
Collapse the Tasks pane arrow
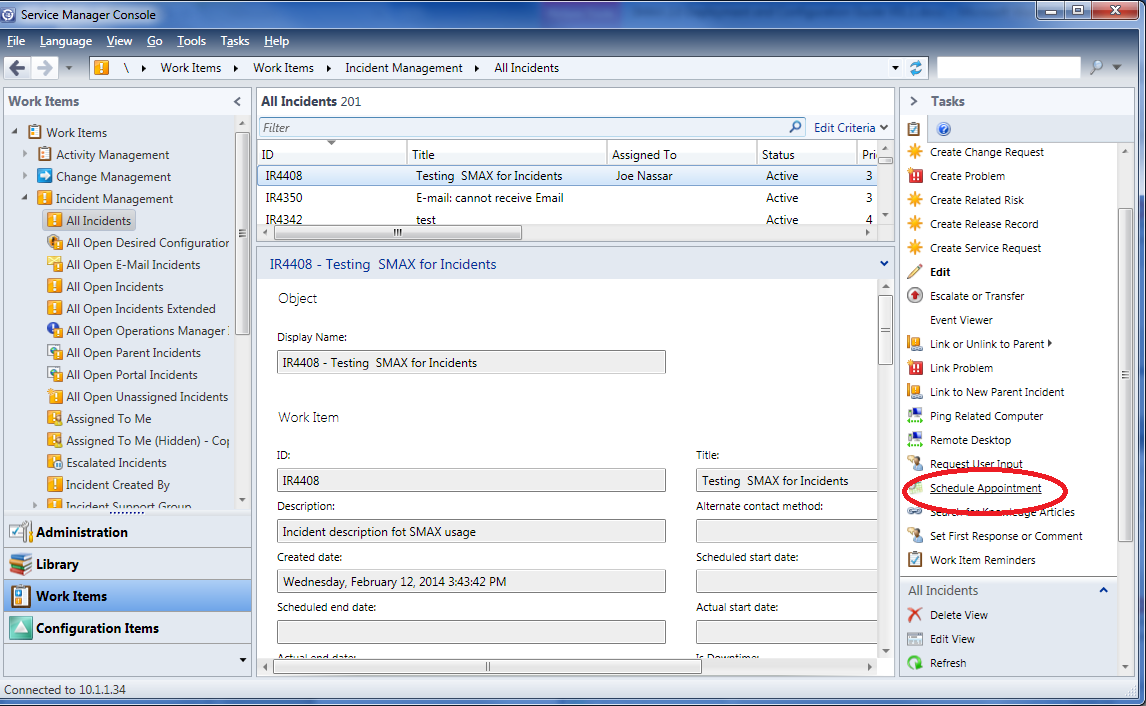(914, 102)
